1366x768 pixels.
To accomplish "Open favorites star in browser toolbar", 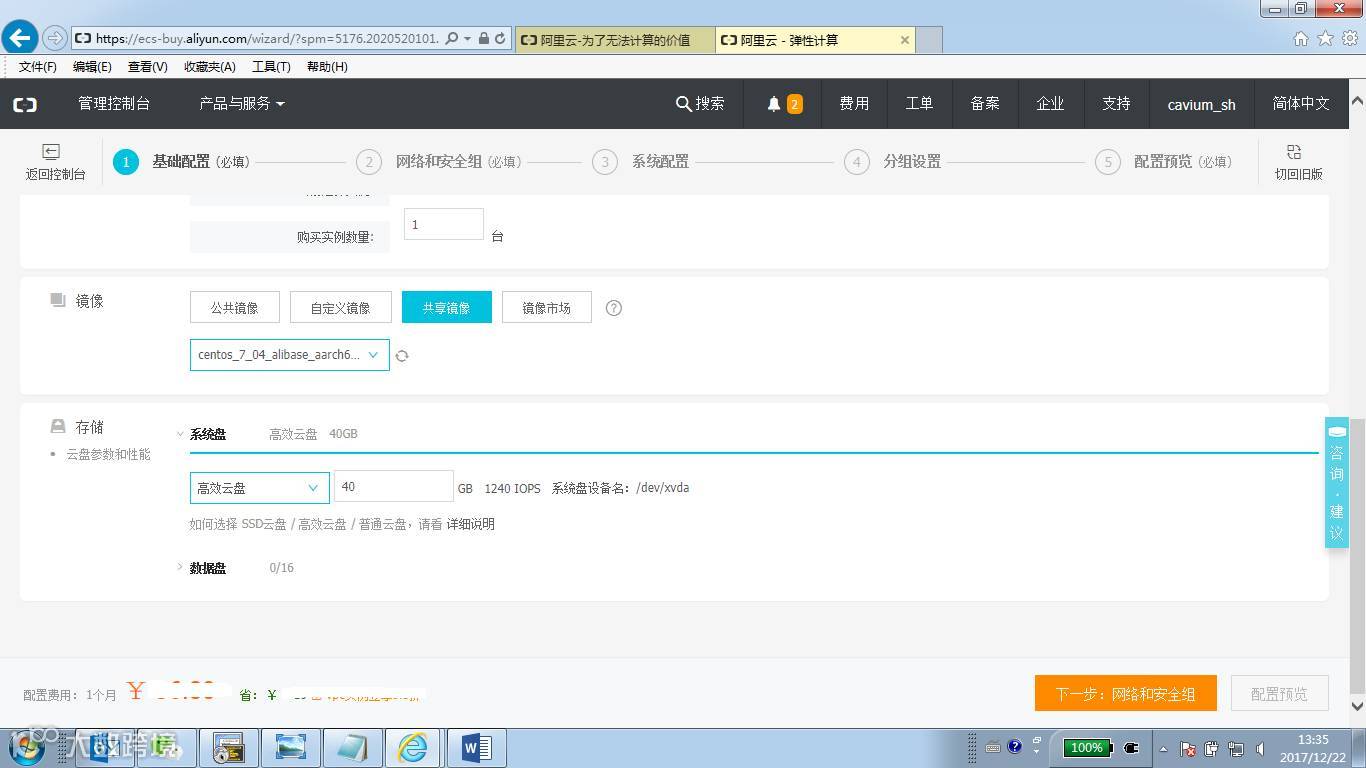I will point(1325,38).
